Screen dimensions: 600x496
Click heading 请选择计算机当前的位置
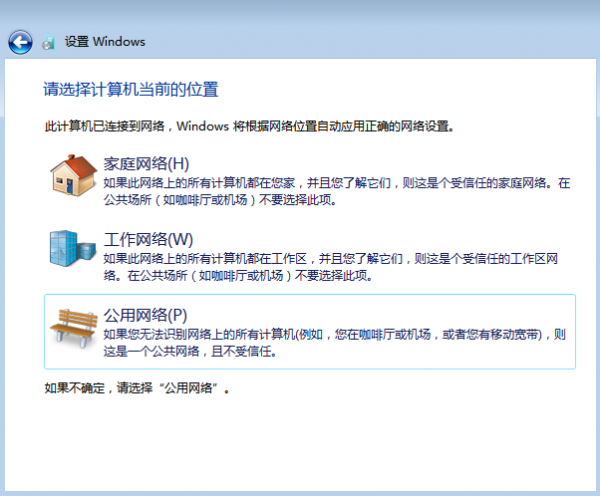coord(130,90)
